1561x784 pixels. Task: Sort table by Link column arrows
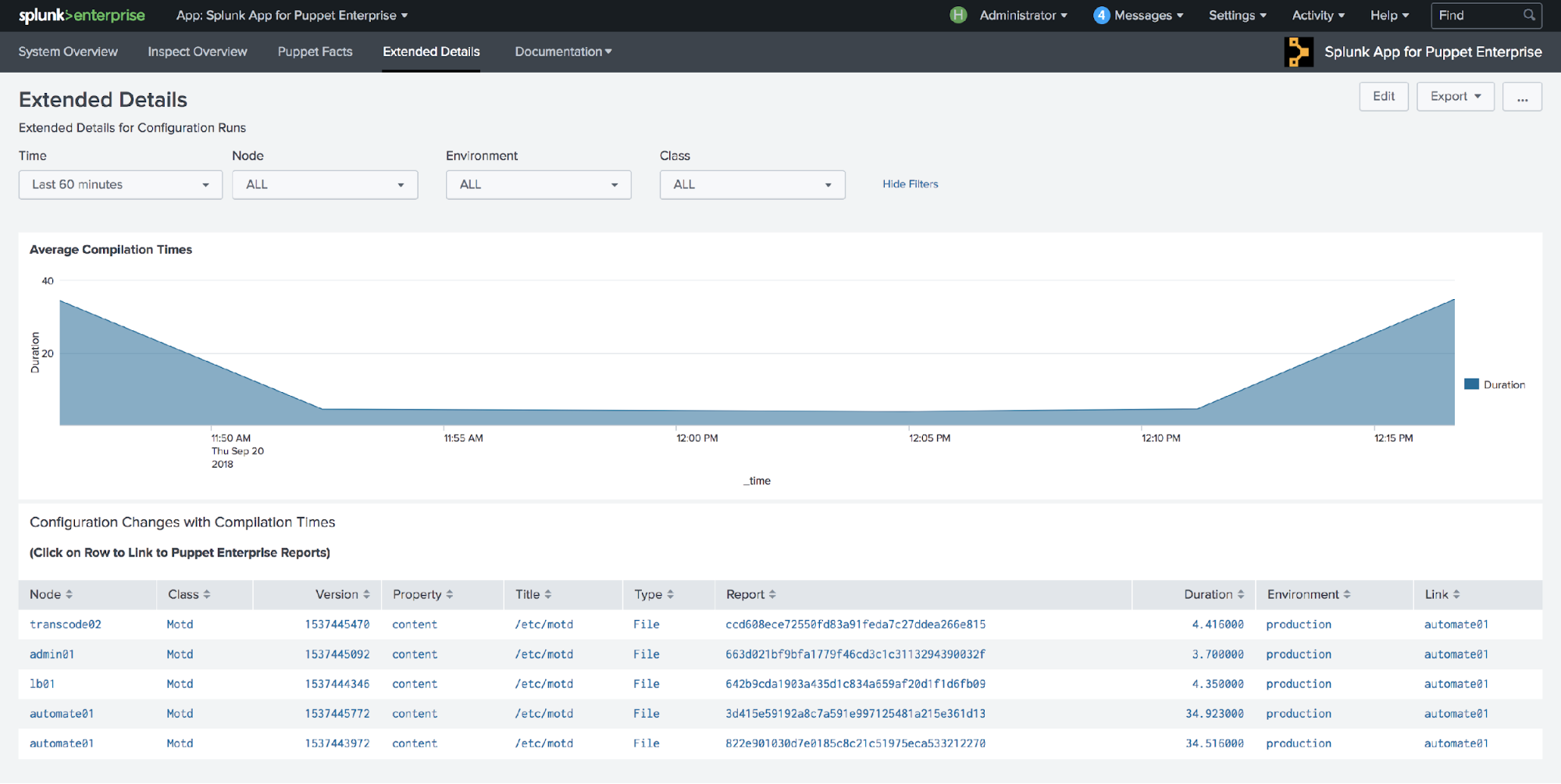pyautogui.click(x=1456, y=594)
